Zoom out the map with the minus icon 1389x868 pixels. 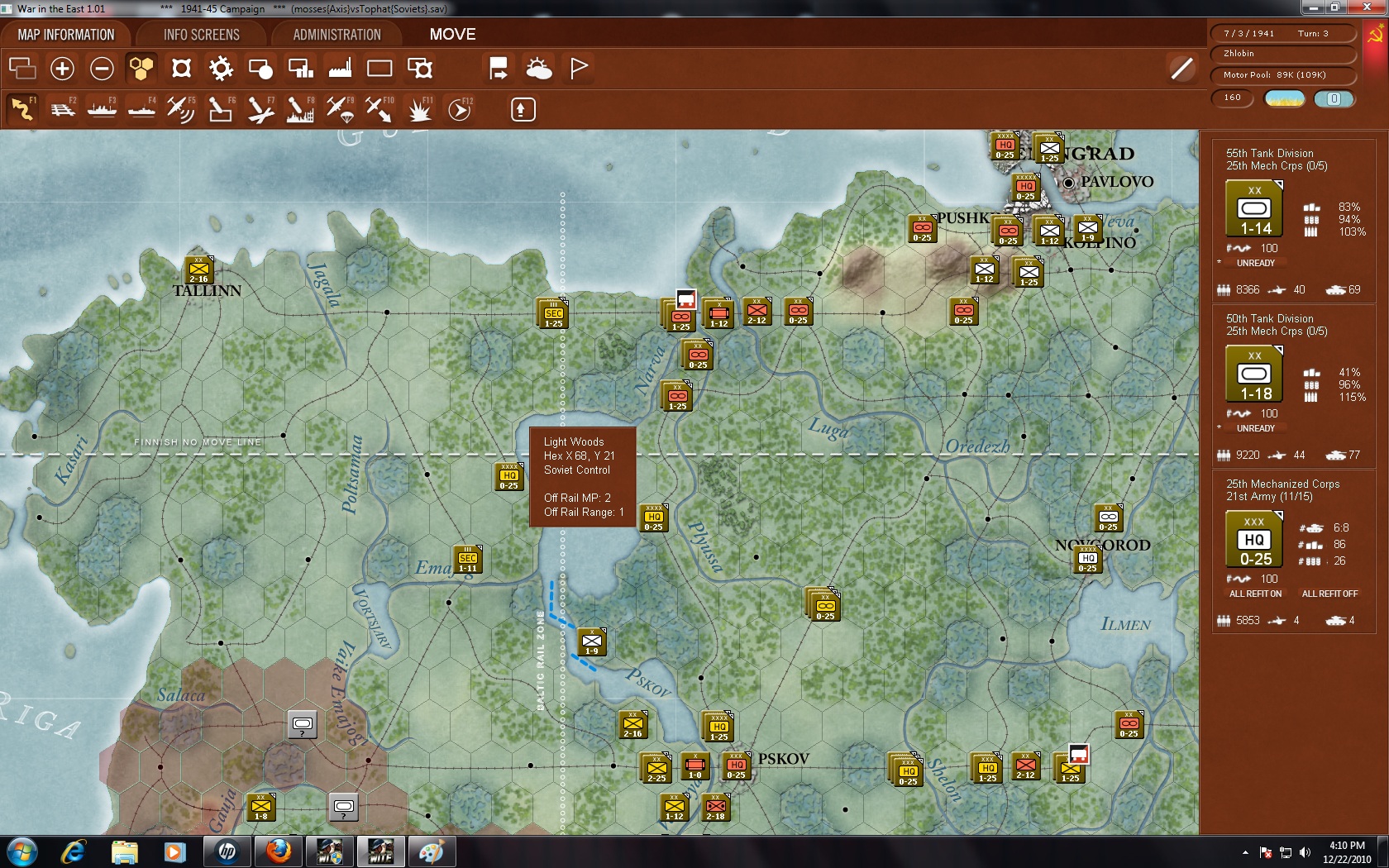point(102,68)
